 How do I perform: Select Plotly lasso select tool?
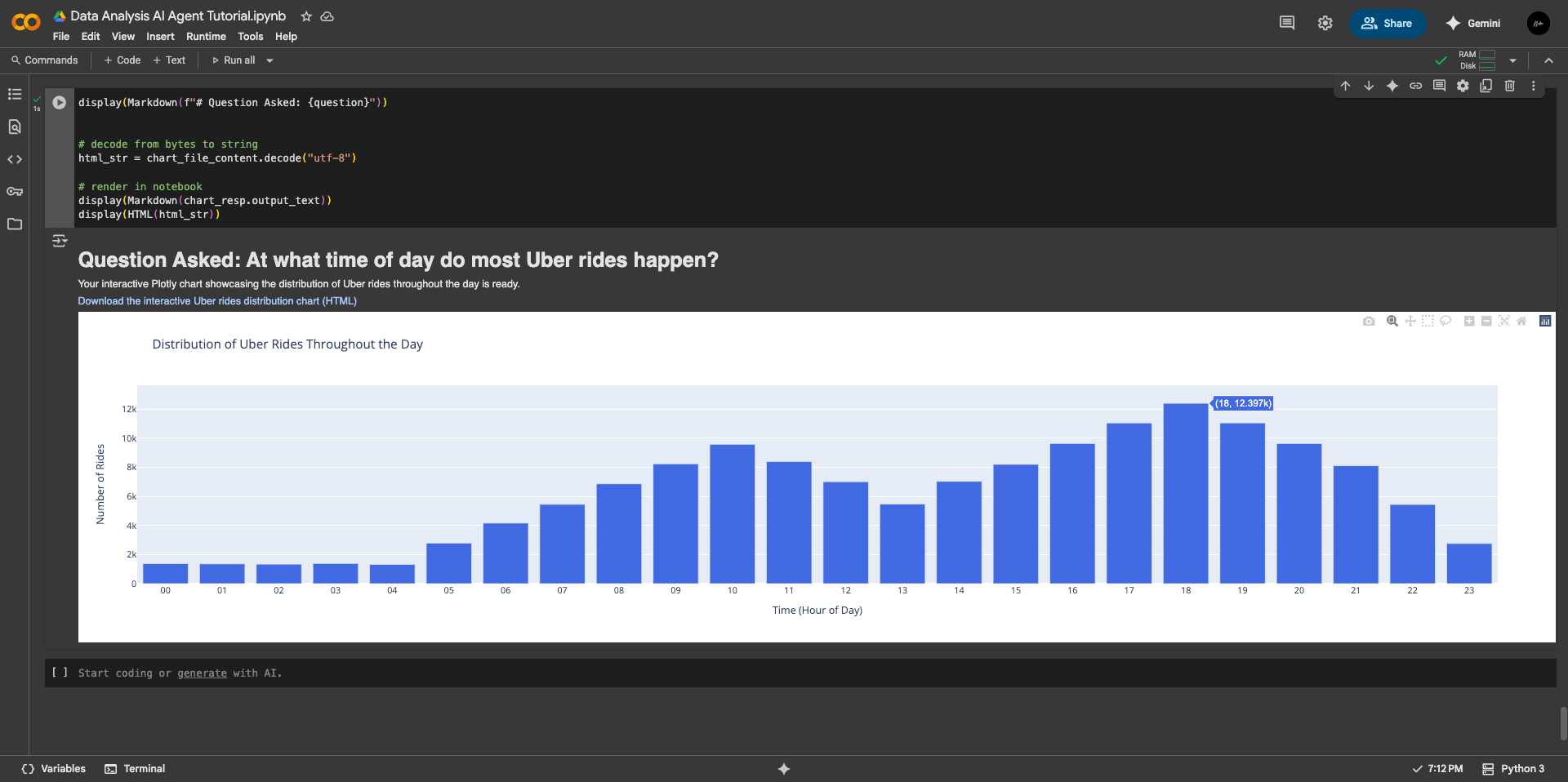click(x=1445, y=321)
